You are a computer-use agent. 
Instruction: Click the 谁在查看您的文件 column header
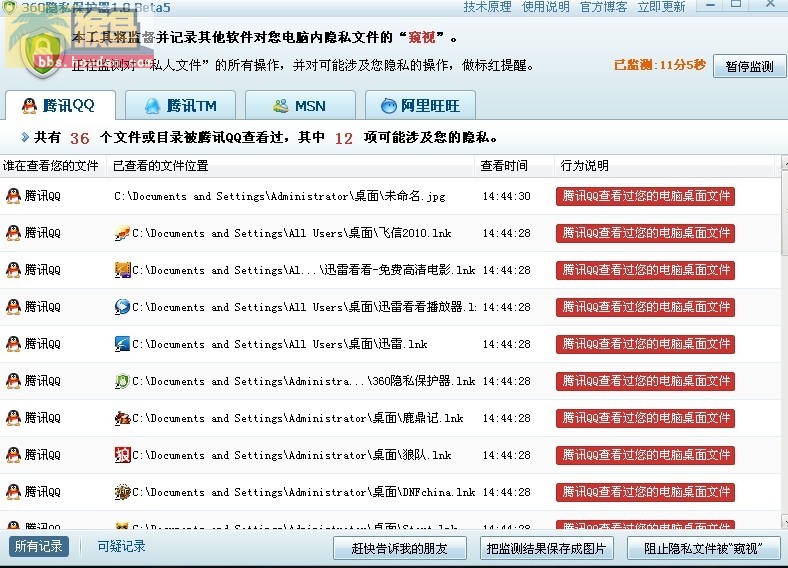(x=53, y=166)
